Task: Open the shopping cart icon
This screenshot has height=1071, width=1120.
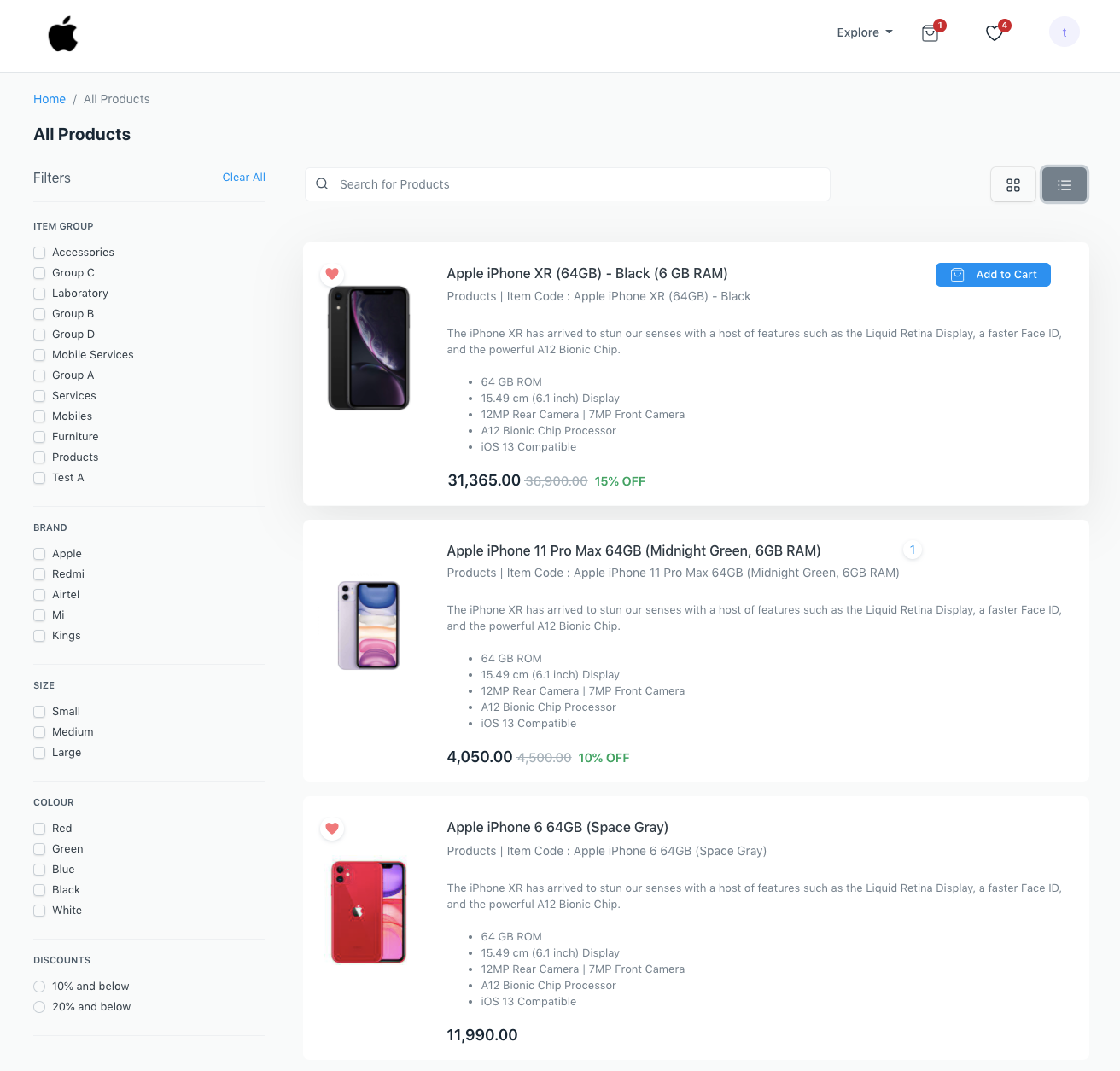Action: [930, 33]
